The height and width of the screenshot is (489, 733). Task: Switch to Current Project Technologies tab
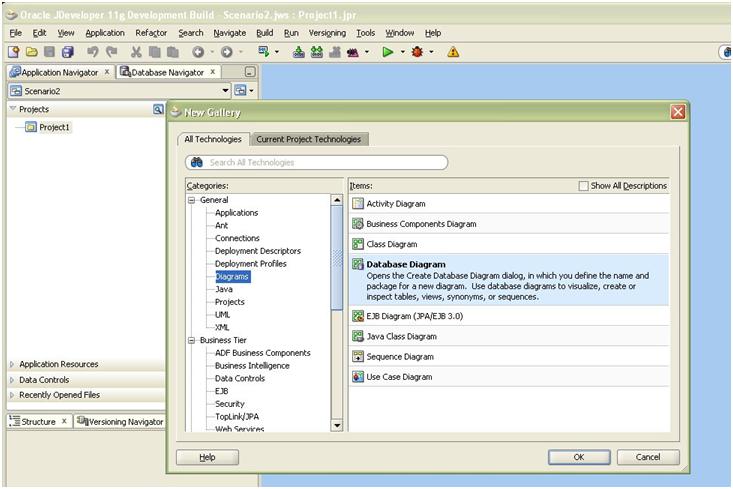click(x=309, y=139)
